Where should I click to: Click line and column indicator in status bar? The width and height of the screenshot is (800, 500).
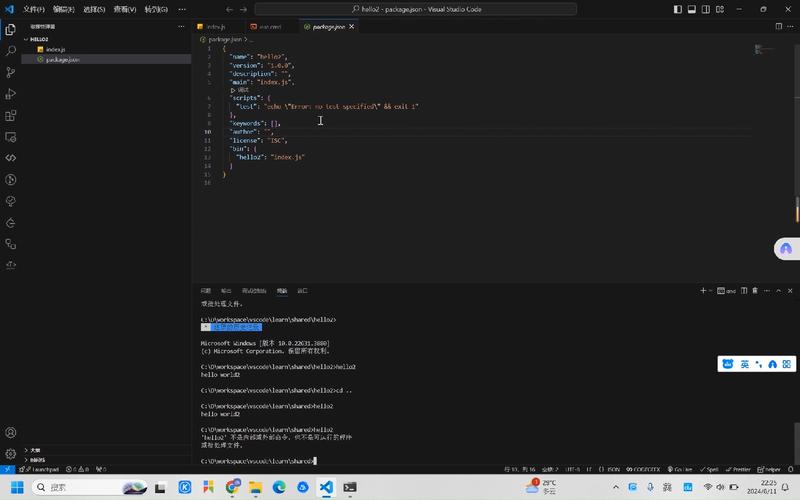(520, 469)
